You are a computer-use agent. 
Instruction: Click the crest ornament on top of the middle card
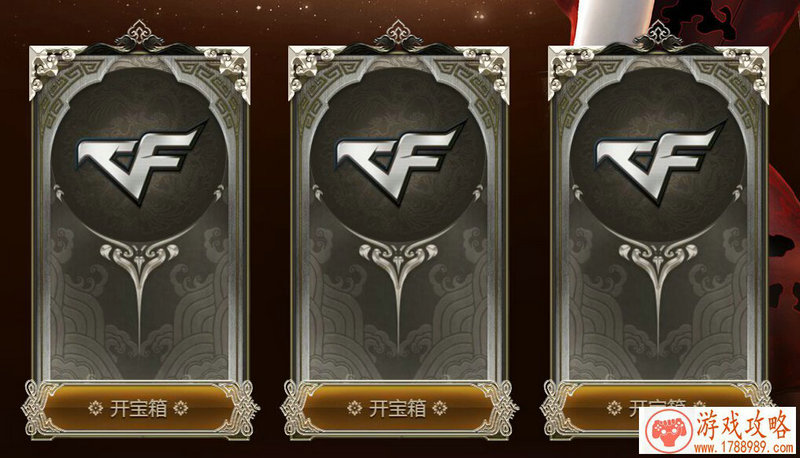click(x=398, y=37)
